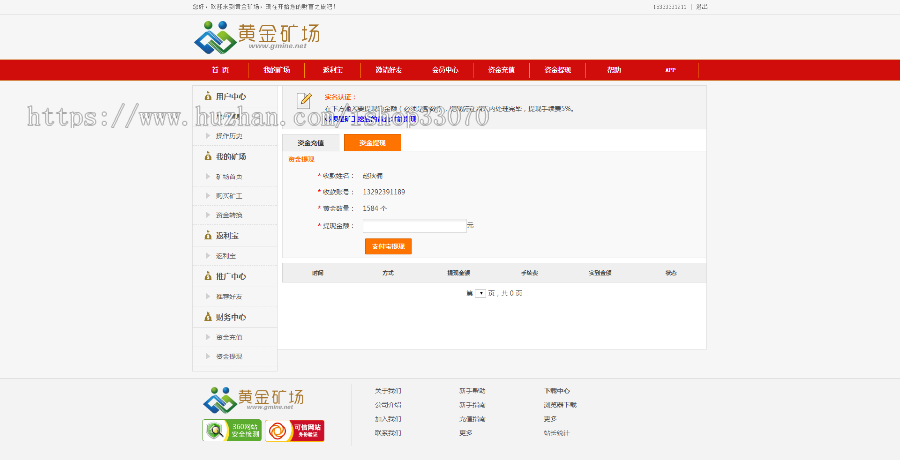Click the 手续费 table column header
The height and width of the screenshot is (460, 900).
click(x=529, y=273)
